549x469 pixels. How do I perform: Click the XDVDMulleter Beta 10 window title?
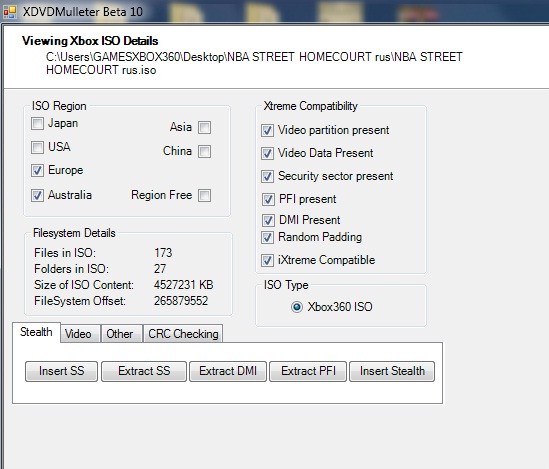83,12
